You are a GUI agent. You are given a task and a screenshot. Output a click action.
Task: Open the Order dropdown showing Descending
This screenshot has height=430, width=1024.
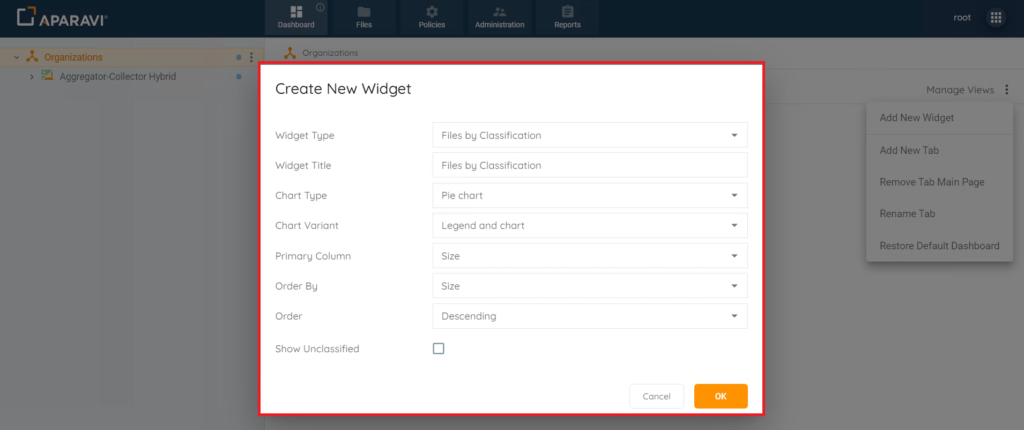(590, 316)
